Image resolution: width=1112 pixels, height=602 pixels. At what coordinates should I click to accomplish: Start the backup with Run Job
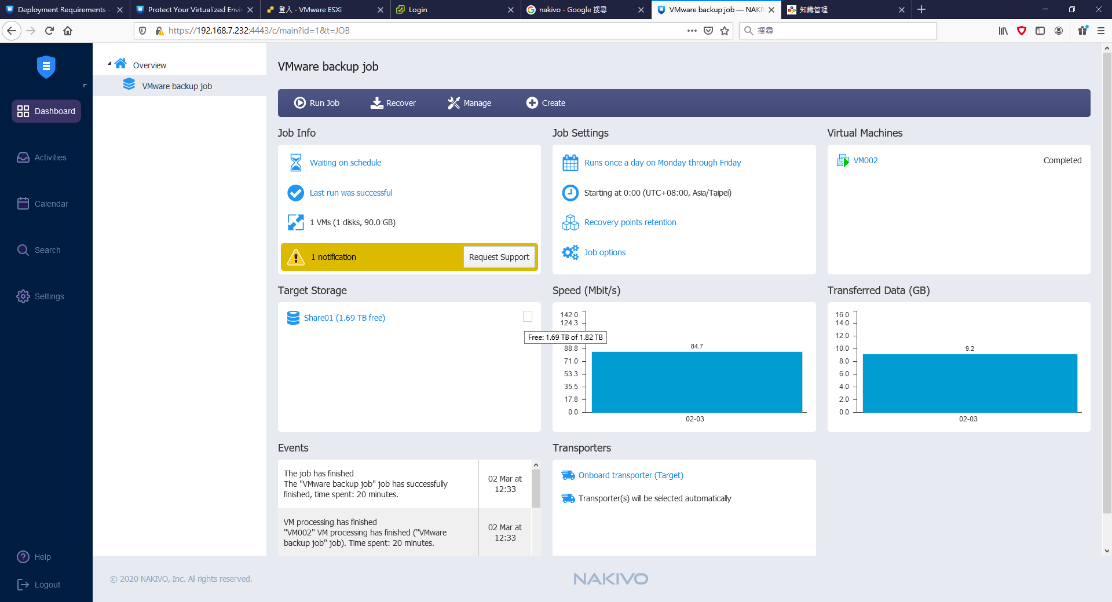pos(316,103)
